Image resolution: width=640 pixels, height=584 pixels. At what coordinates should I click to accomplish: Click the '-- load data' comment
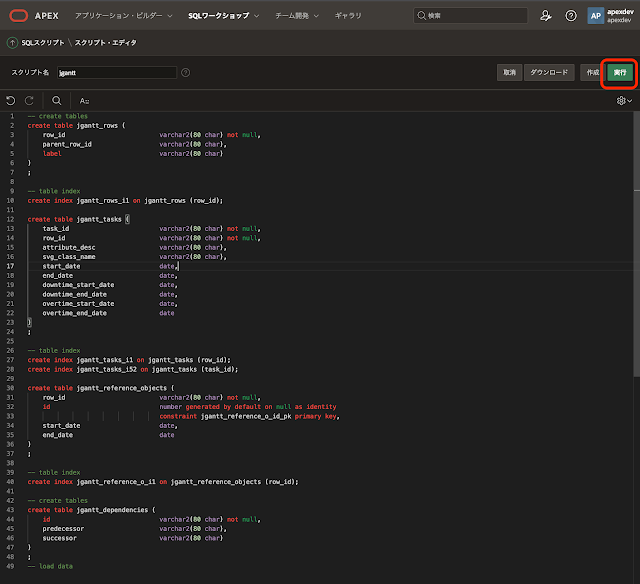(50, 566)
